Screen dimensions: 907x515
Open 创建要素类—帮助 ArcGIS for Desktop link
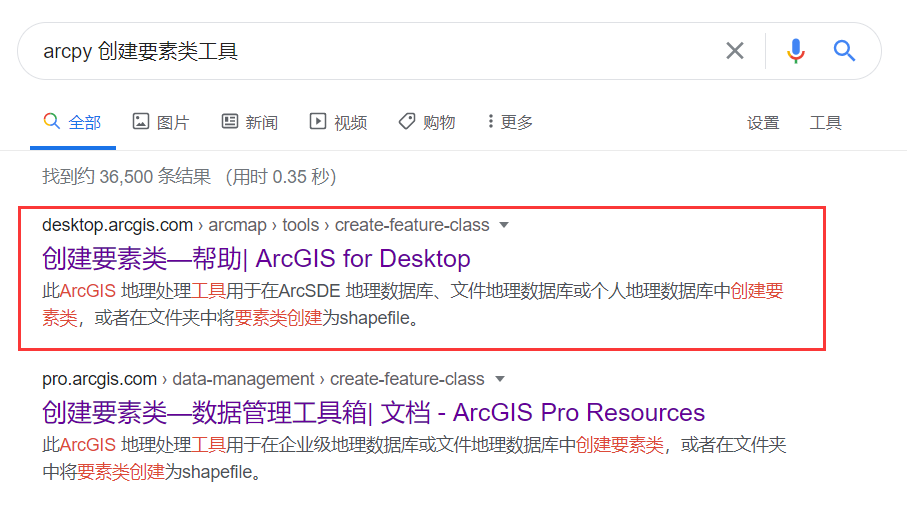(x=256, y=259)
